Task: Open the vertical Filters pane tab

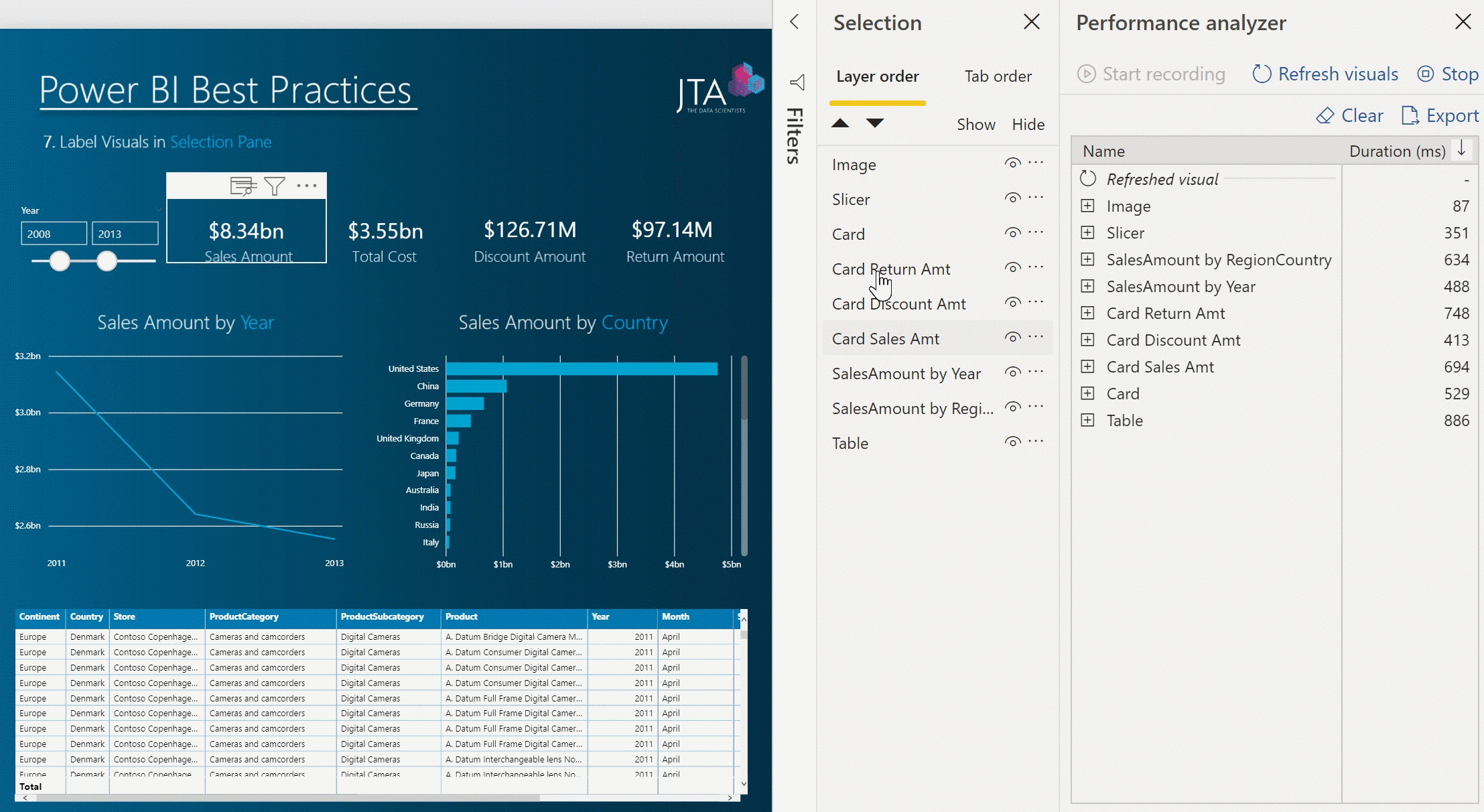Action: (795, 135)
